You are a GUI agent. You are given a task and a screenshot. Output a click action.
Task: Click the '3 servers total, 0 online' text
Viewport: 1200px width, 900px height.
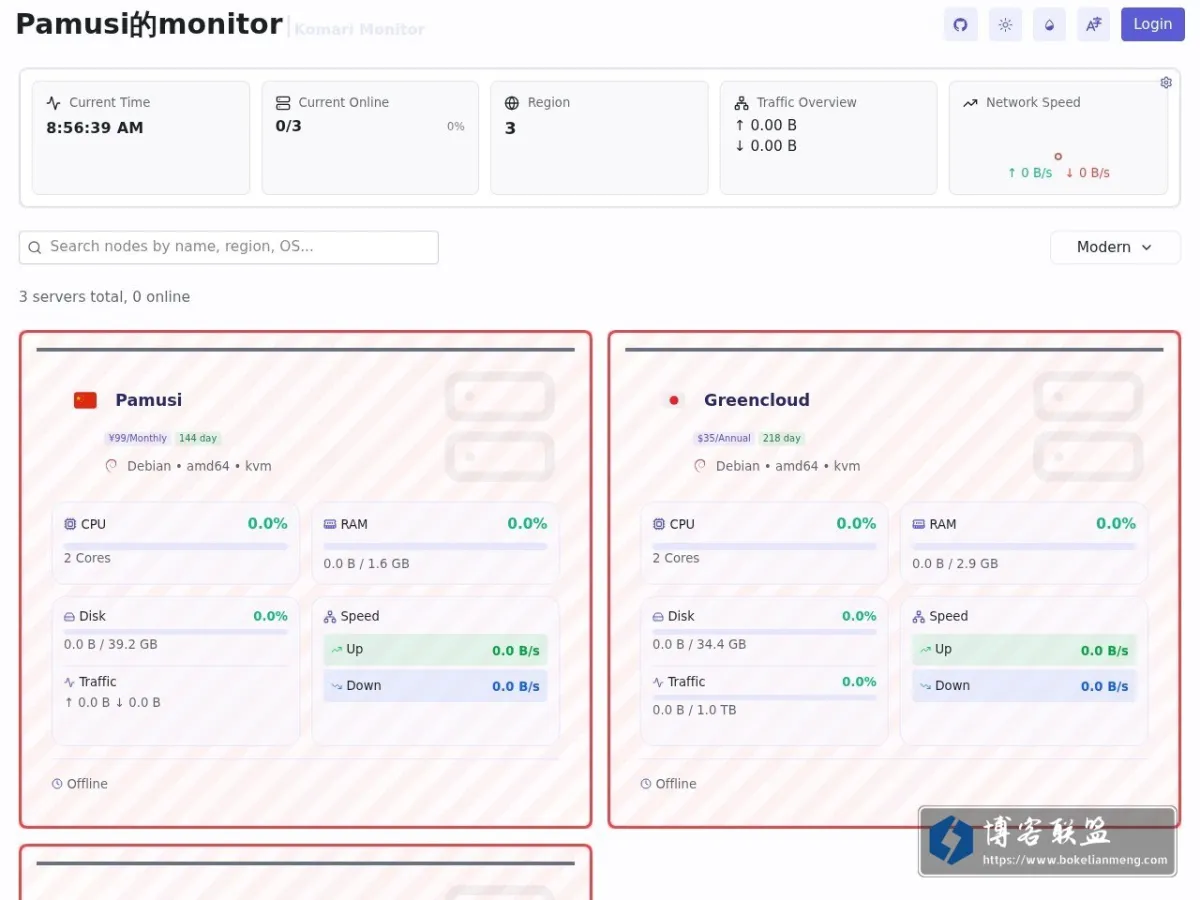point(104,297)
